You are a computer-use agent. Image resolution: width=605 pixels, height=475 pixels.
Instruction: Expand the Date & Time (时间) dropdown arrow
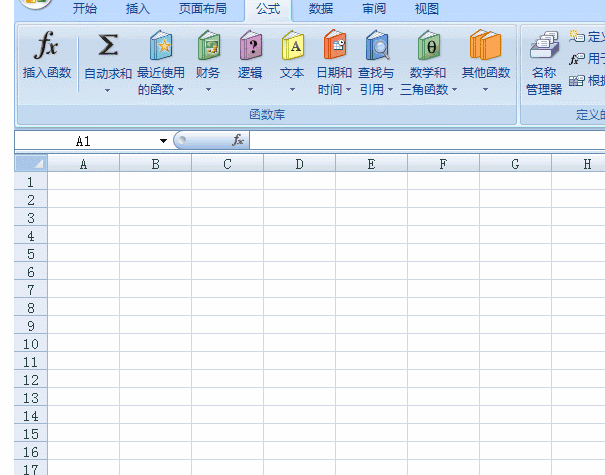tap(348, 90)
